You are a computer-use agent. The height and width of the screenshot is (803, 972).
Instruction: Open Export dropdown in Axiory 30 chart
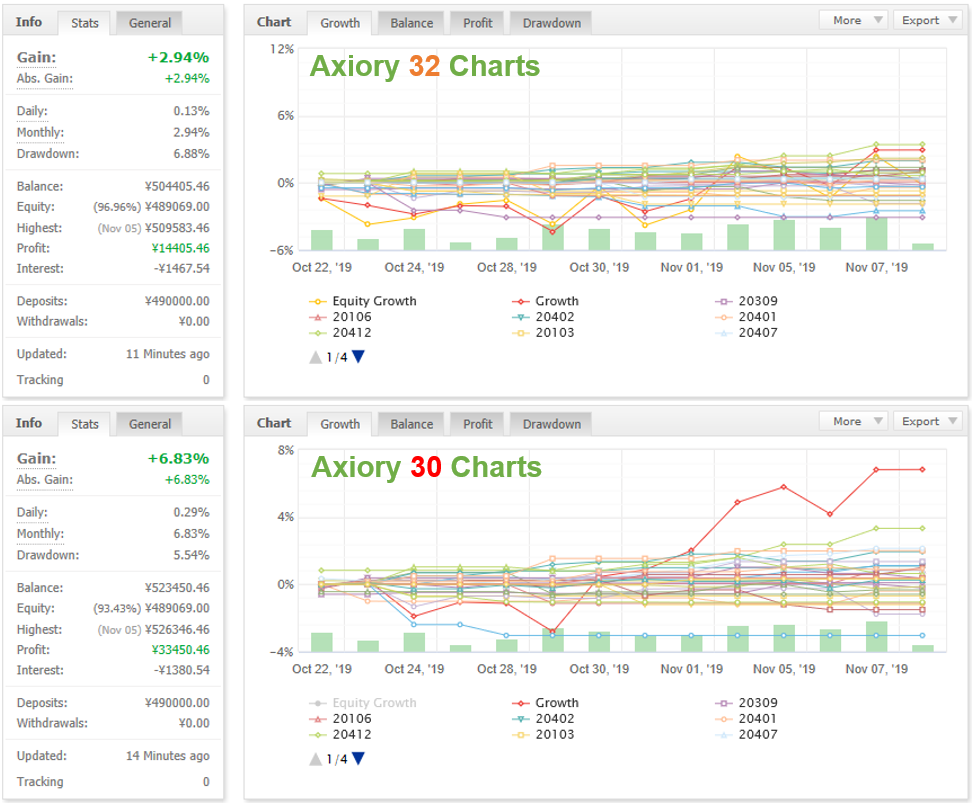[x=928, y=422]
